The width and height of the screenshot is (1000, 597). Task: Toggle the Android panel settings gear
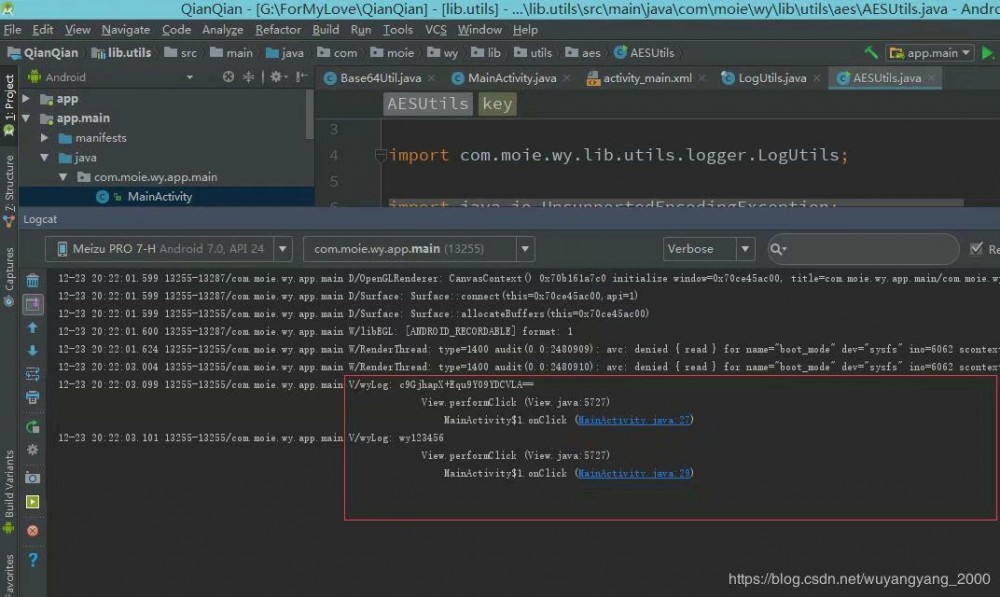coord(276,77)
